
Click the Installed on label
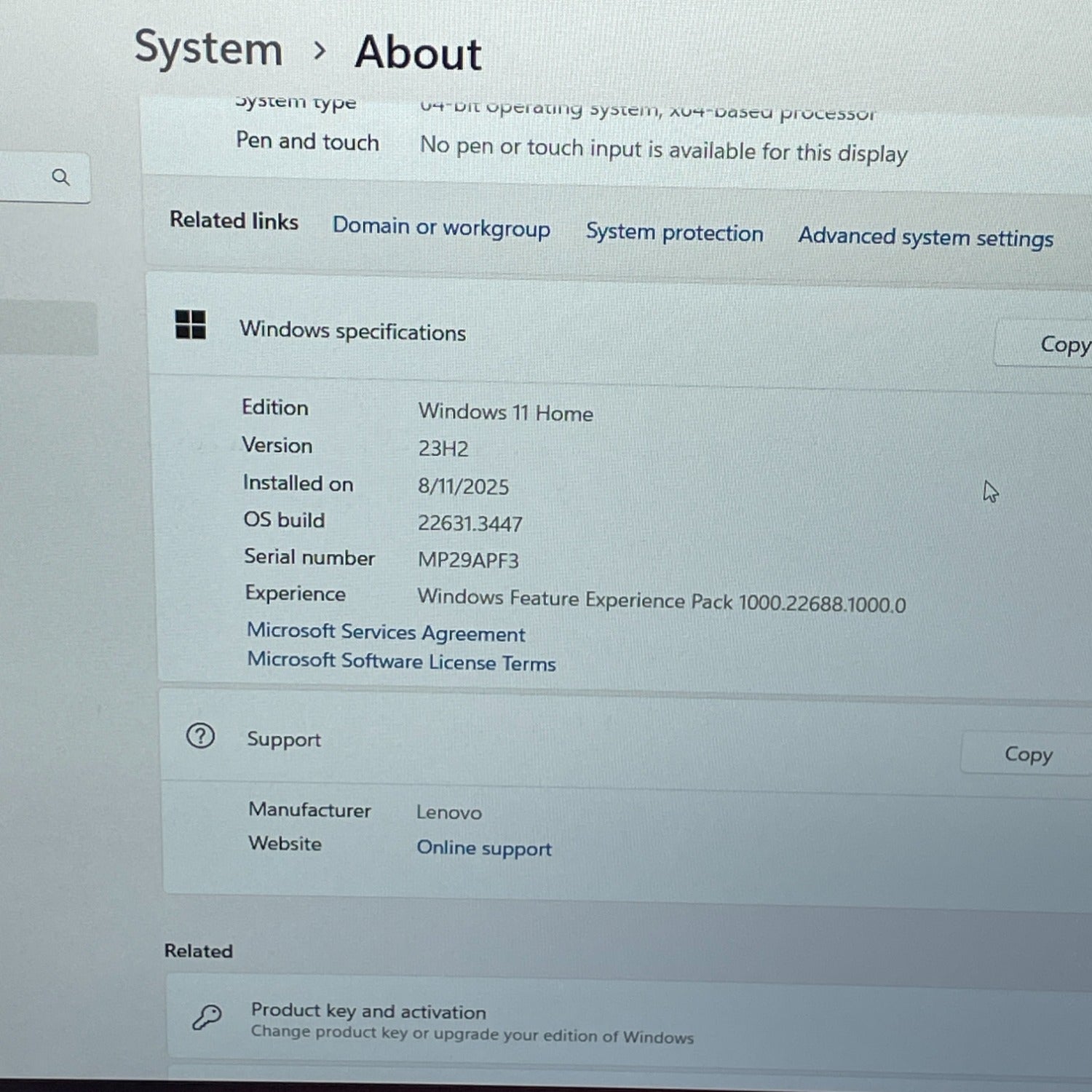point(298,483)
